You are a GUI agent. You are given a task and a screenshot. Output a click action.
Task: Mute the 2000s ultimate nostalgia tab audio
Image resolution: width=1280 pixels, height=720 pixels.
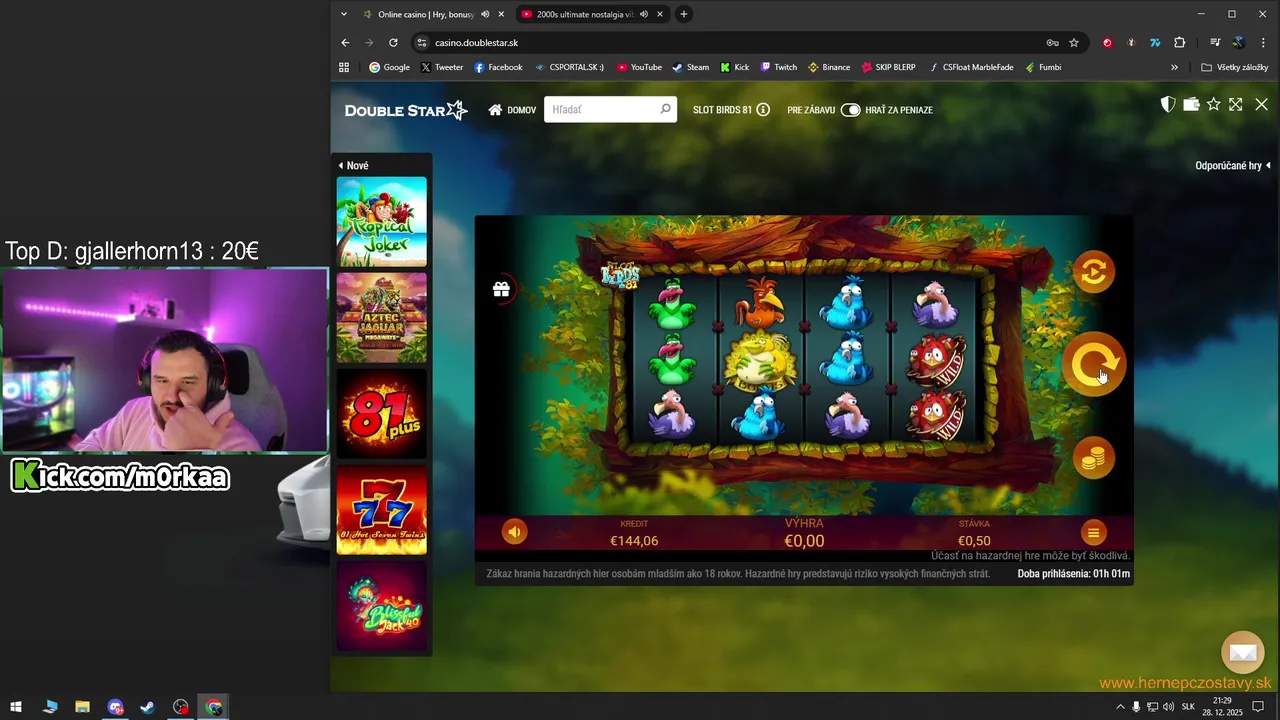[x=644, y=14]
